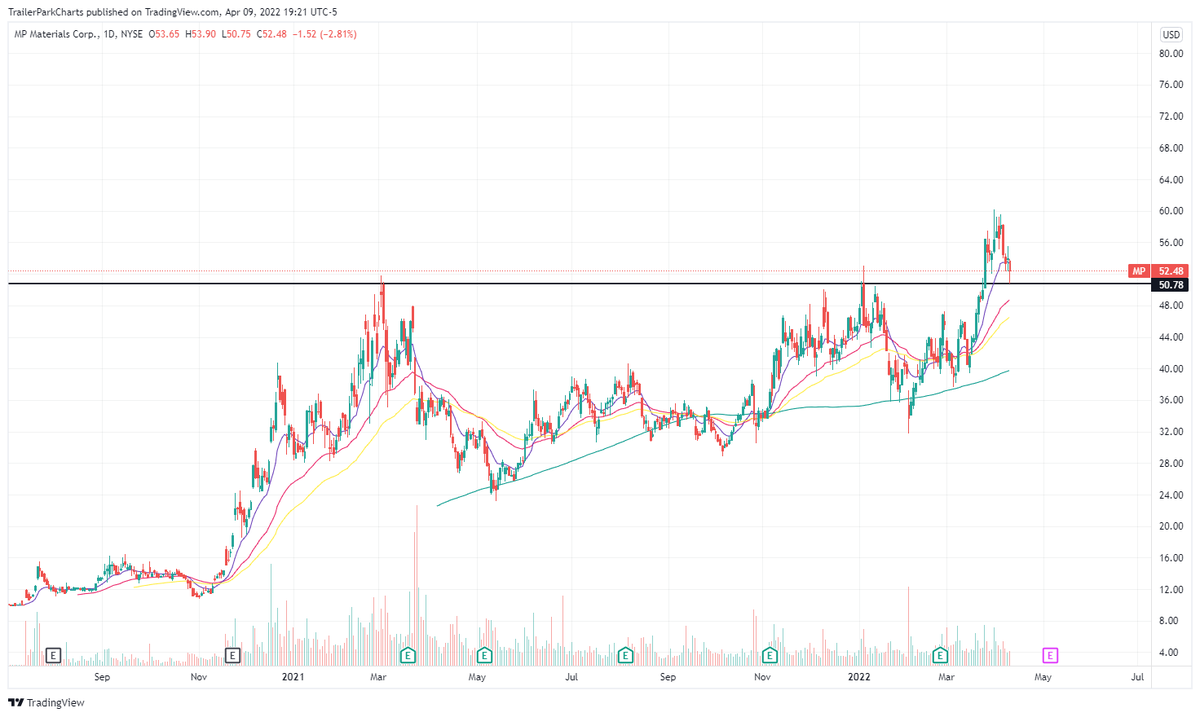Viewport: 1200px width, 717px height.
Task: Click the 68.00 price axis label
Action: pyautogui.click(x=1170, y=148)
